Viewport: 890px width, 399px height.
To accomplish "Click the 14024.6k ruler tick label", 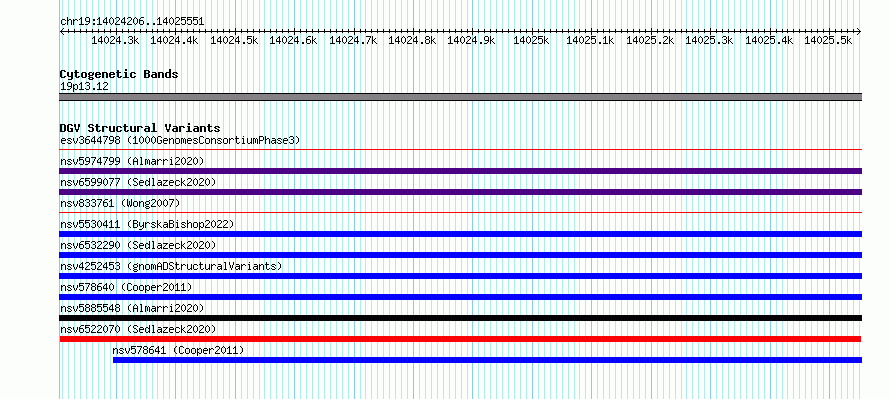I will [293, 41].
